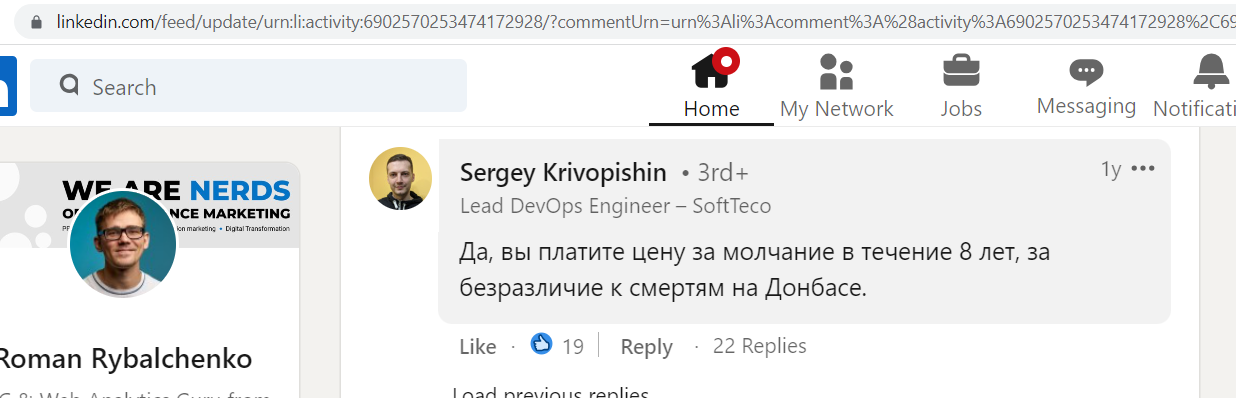1236x398 pixels.
Task: Open the Home feed icon
Action: (713, 72)
